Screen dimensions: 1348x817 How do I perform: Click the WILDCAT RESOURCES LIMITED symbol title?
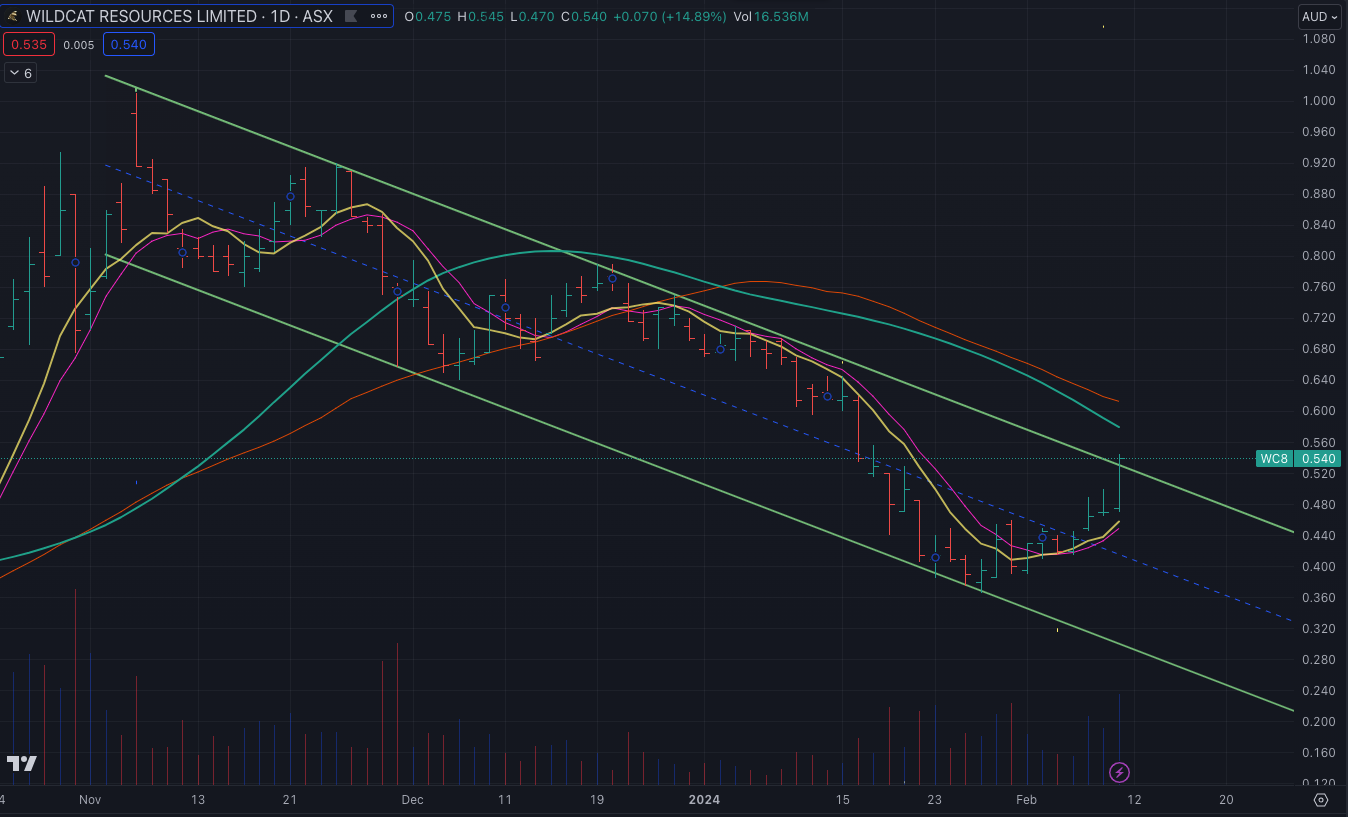coord(141,17)
